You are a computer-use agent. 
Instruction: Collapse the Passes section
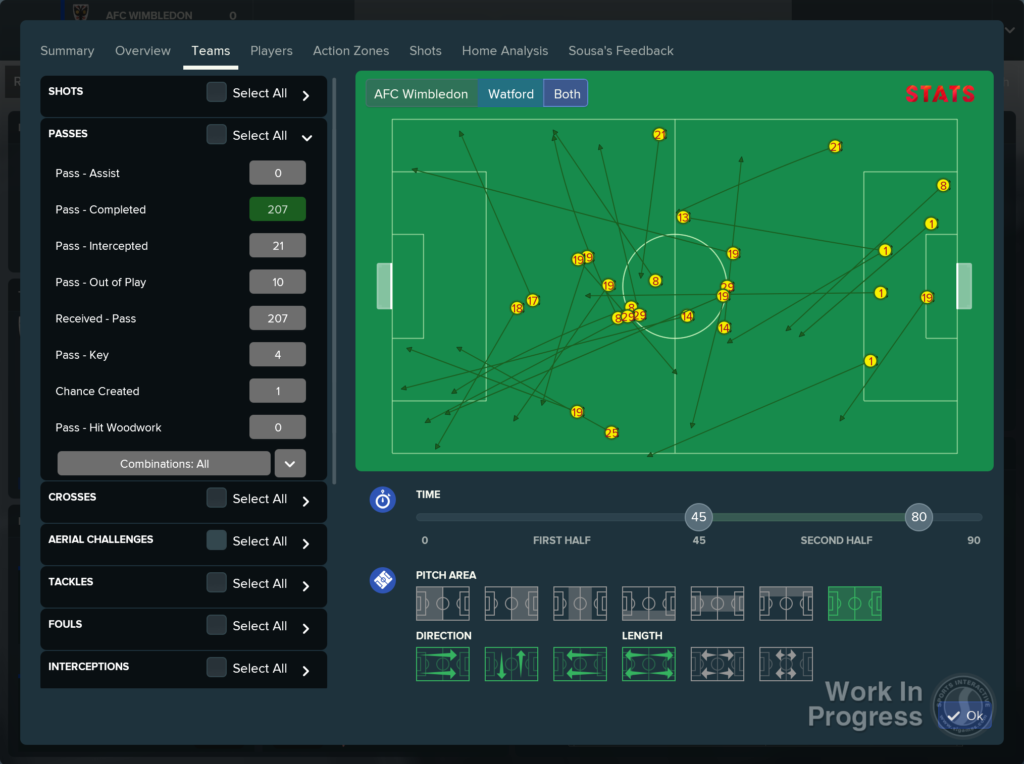click(x=307, y=137)
